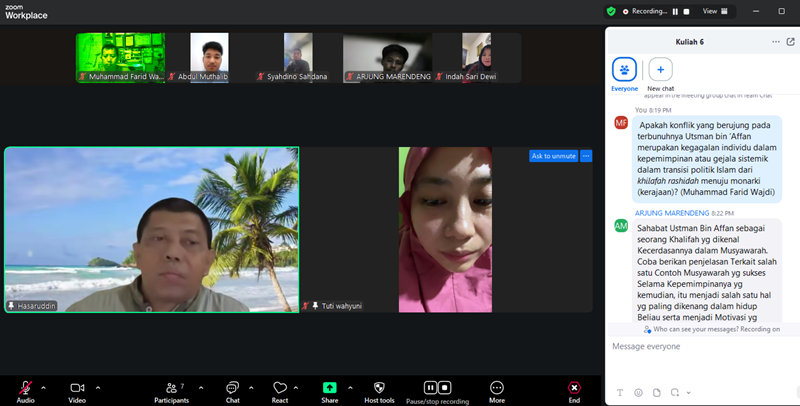Click muted mic icon on Syahdino Sahdana
Viewport: 800px width, 406px height.
(x=261, y=77)
